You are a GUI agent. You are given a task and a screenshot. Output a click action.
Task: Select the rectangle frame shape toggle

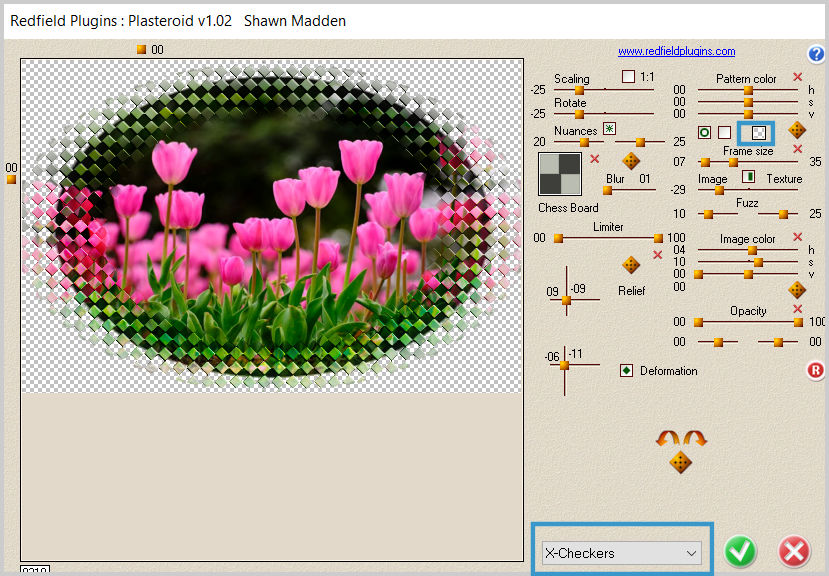coord(725,132)
